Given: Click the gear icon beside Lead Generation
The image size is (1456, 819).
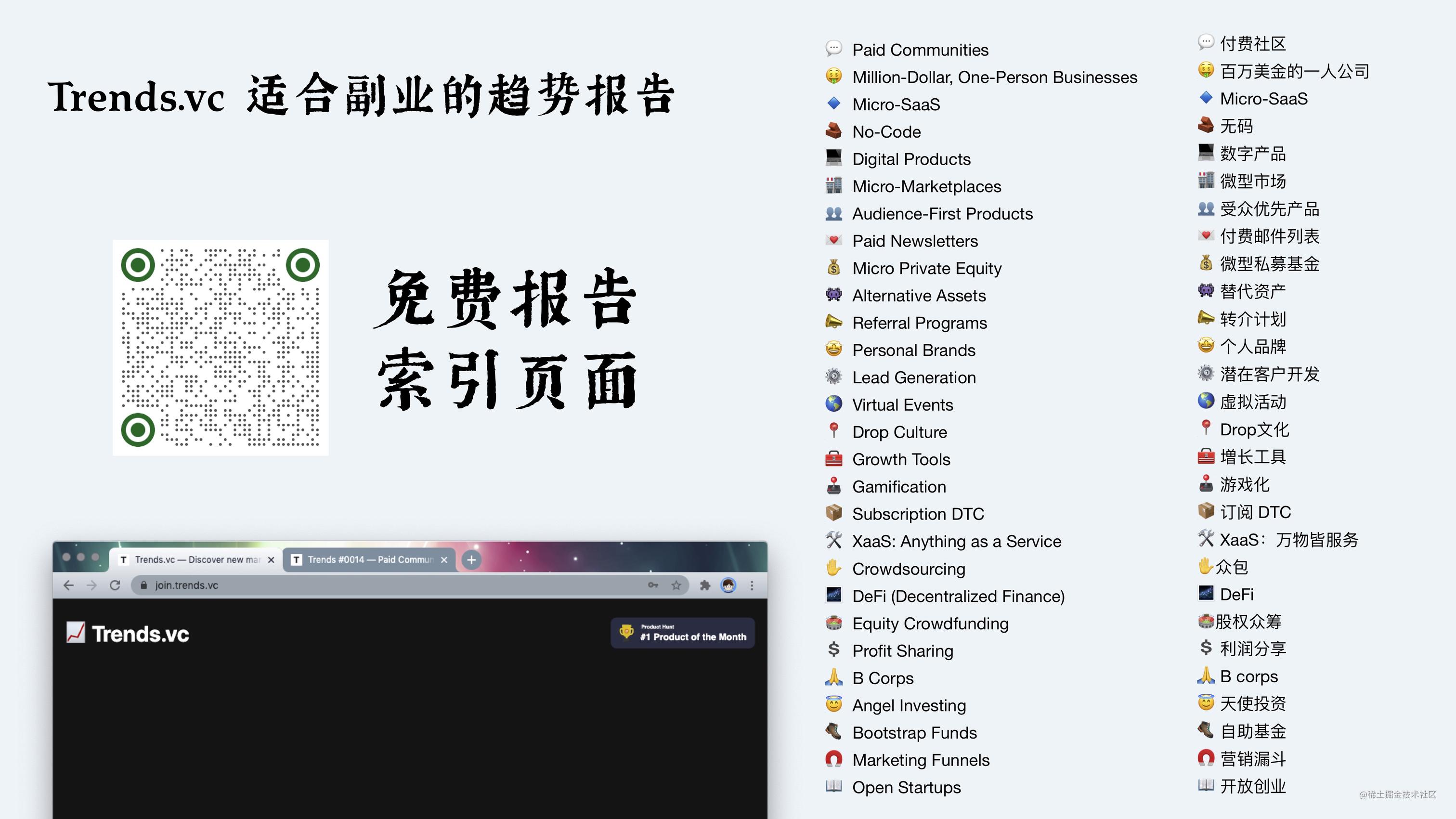Looking at the screenshot, I should (x=833, y=377).
